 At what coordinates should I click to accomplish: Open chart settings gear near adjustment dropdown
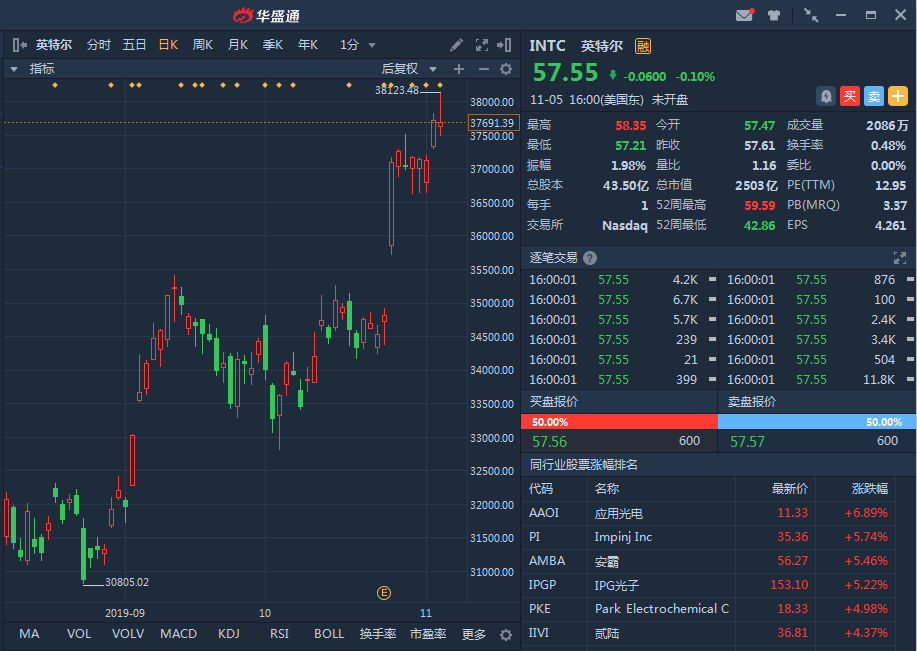(x=506, y=69)
